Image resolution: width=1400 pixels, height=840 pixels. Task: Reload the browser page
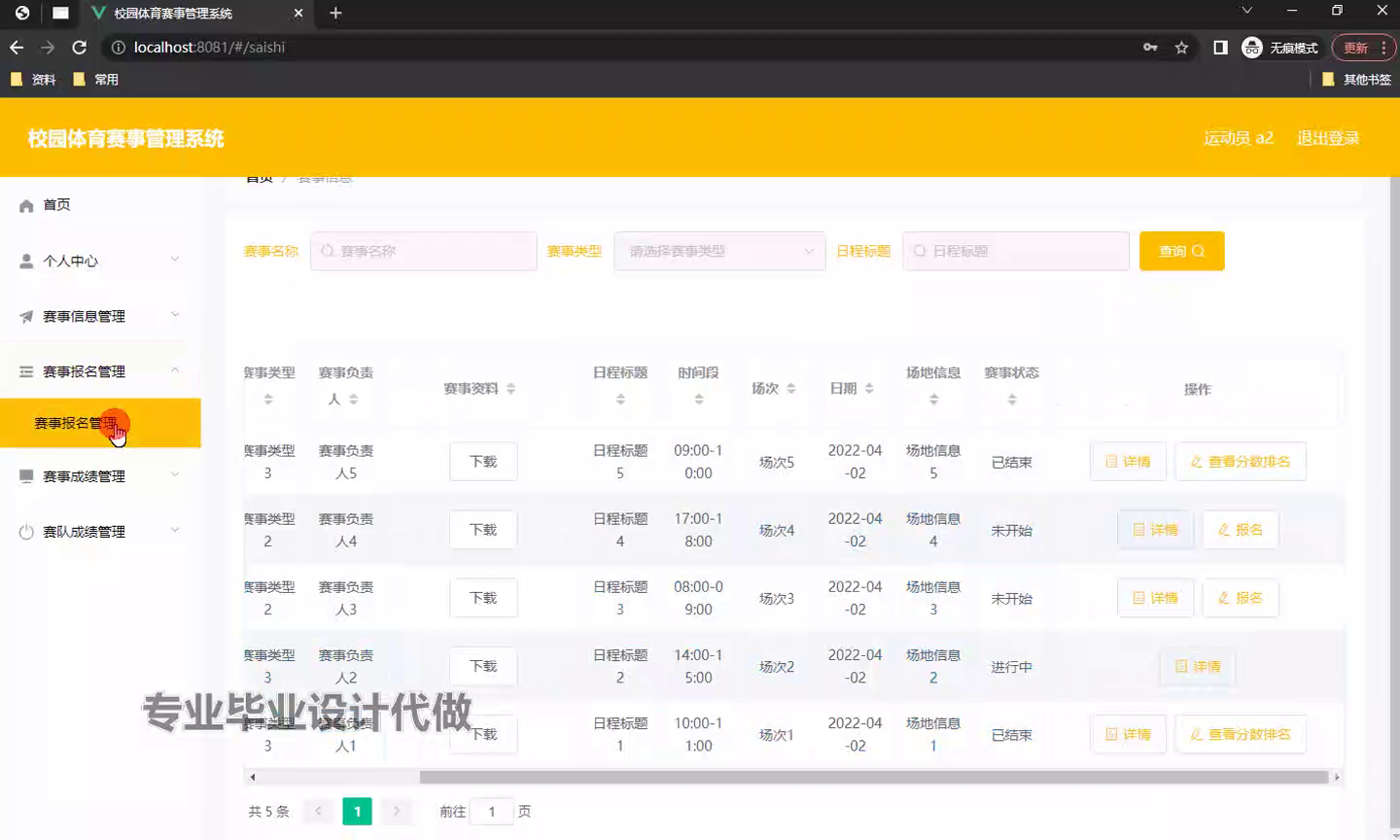[80, 47]
